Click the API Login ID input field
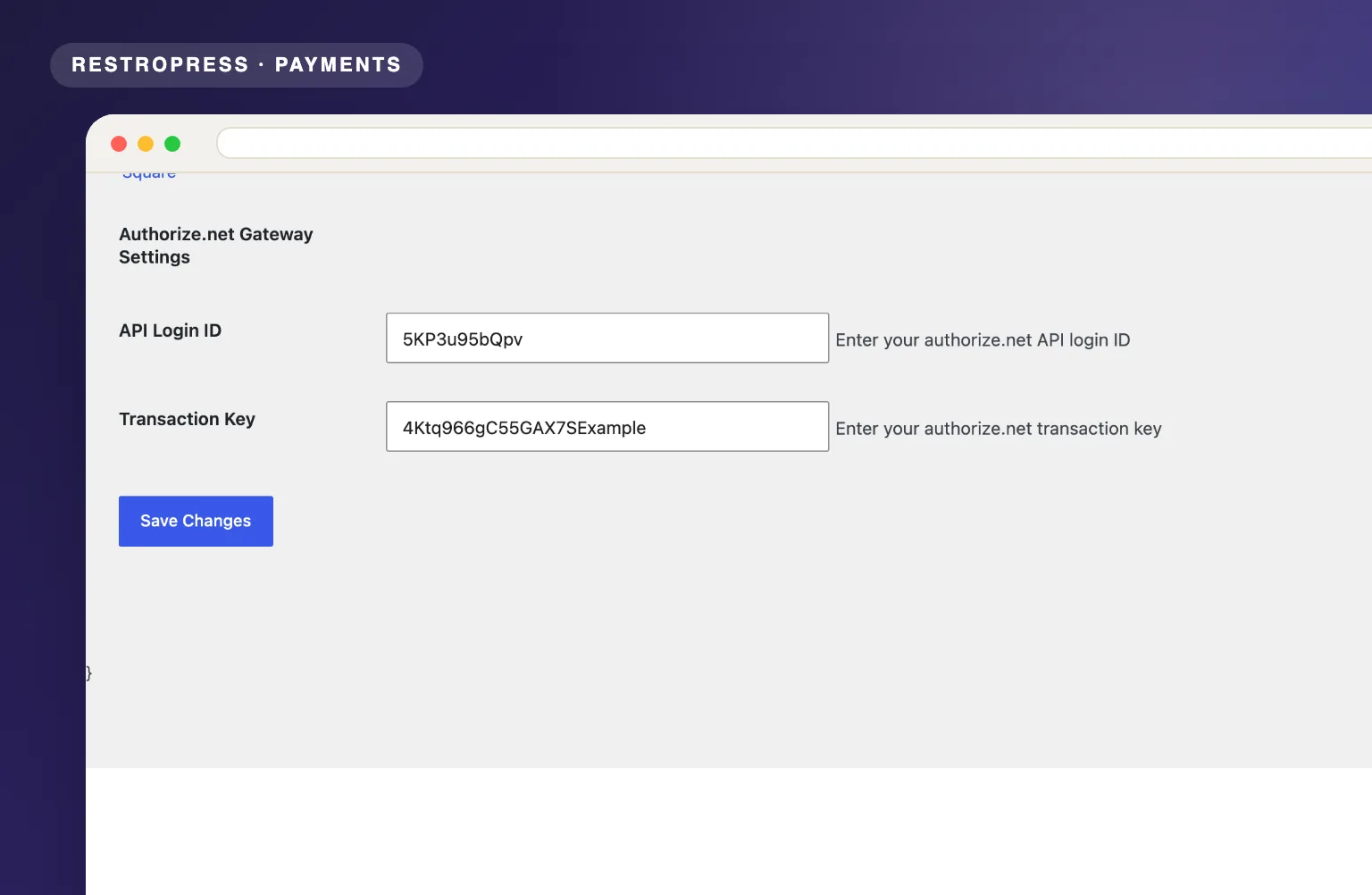Image resolution: width=1372 pixels, height=895 pixels. point(607,338)
